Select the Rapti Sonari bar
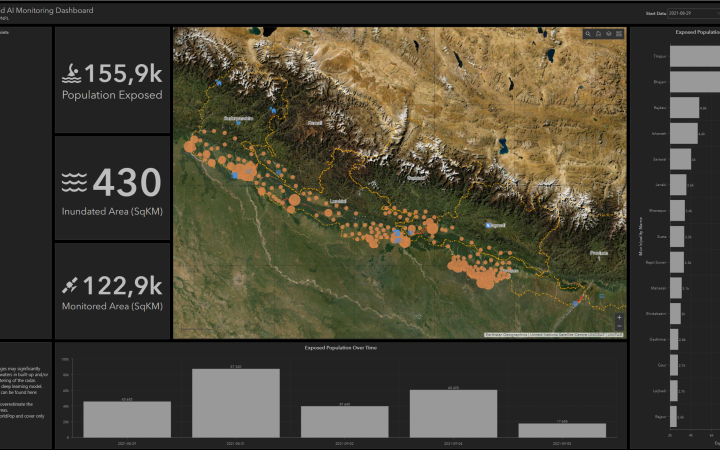This screenshot has height=450, width=720. tap(677, 262)
